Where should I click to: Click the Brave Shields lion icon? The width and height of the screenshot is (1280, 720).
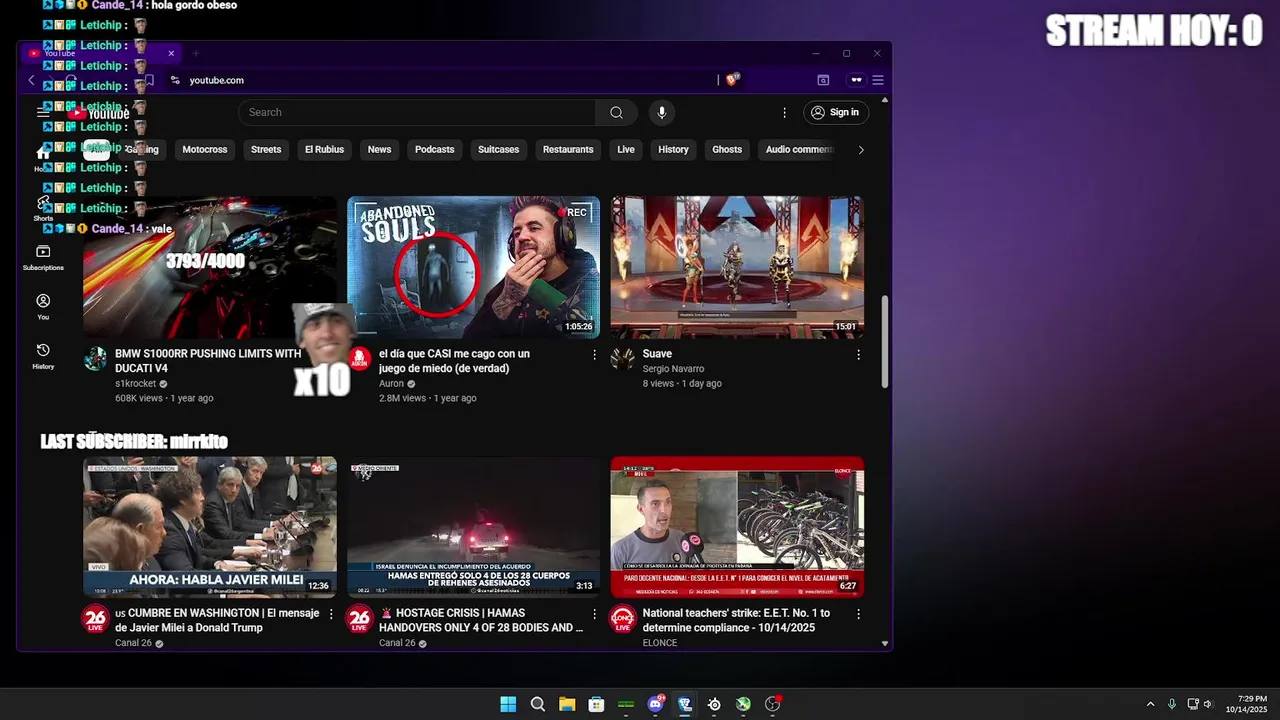(732, 80)
